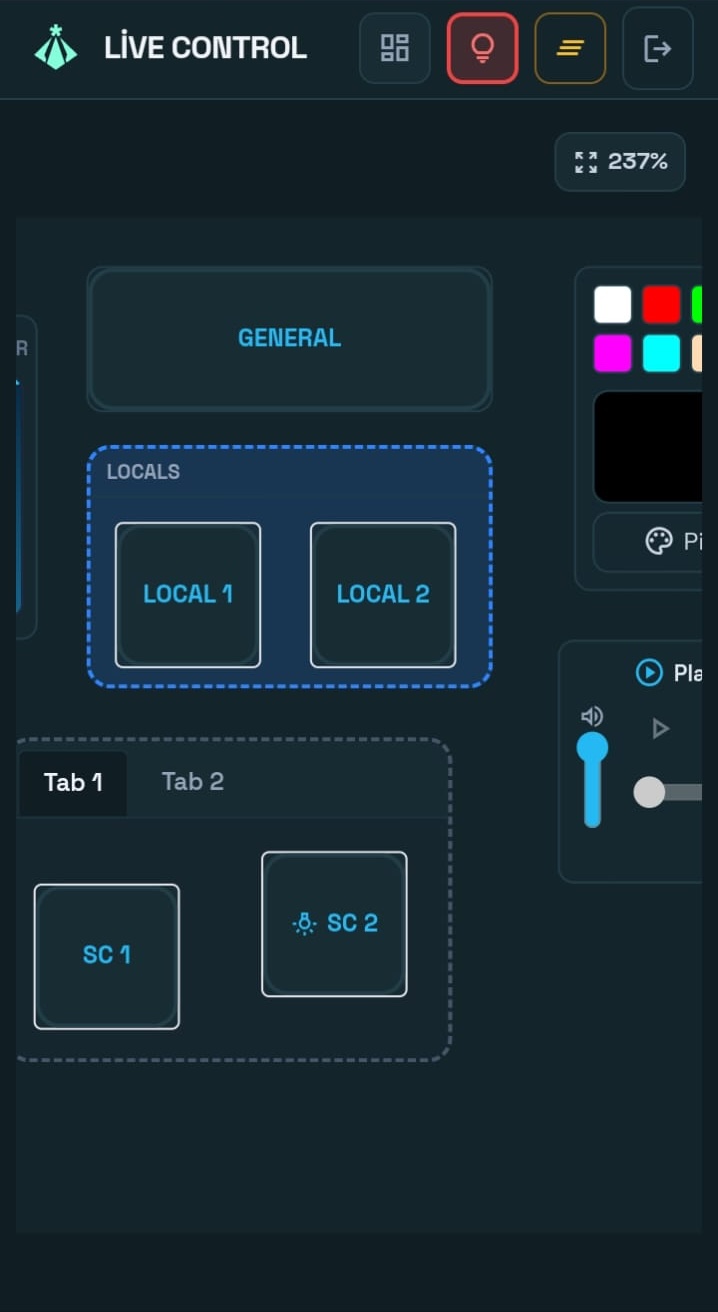718x1312 pixels.
Task: Activate the GENERAL scene button
Action: coord(289,338)
